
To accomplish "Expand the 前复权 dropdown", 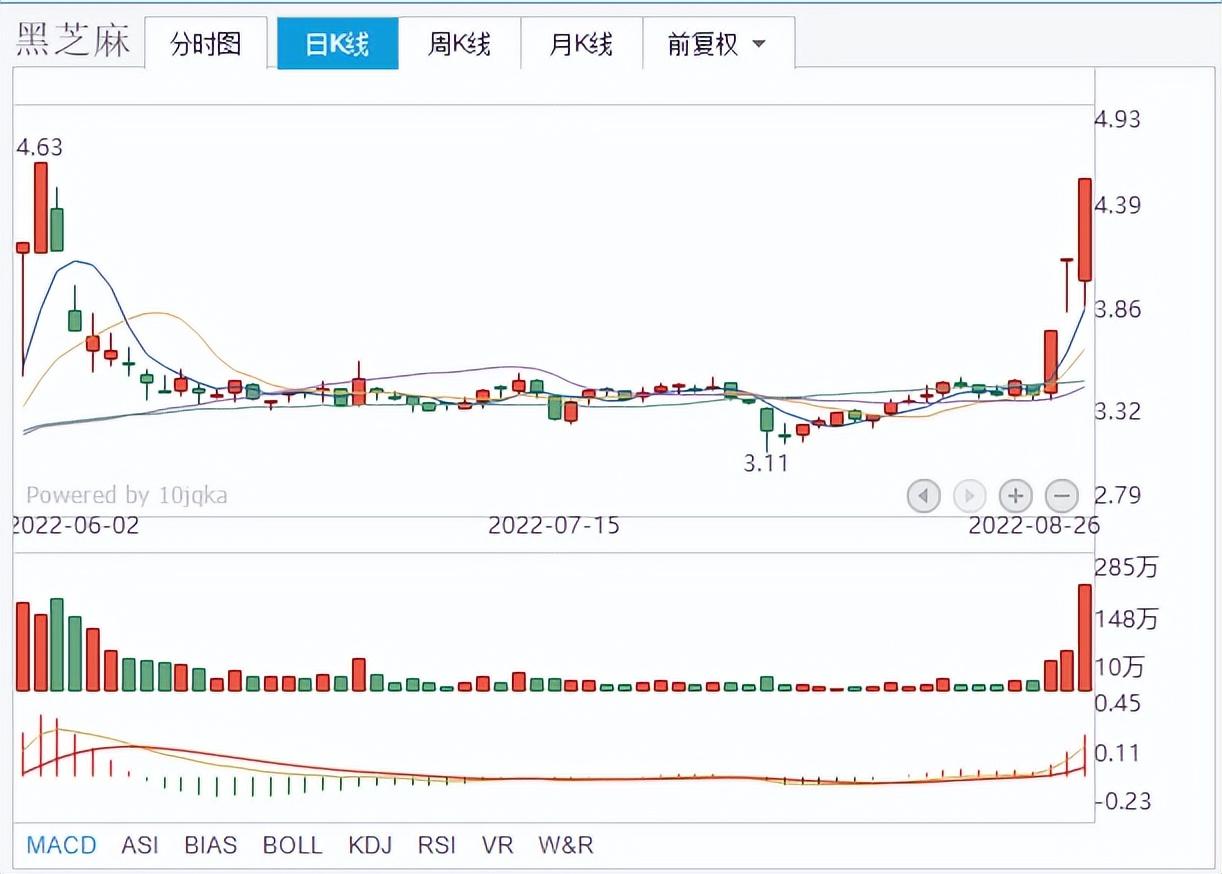I will (x=718, y=44).
